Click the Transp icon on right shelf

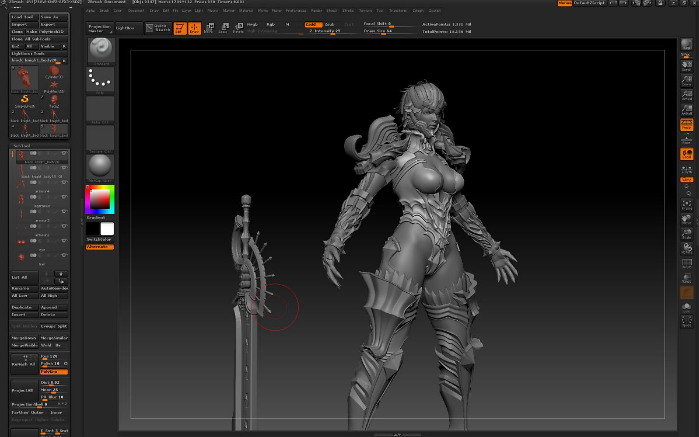click(687, 278)
